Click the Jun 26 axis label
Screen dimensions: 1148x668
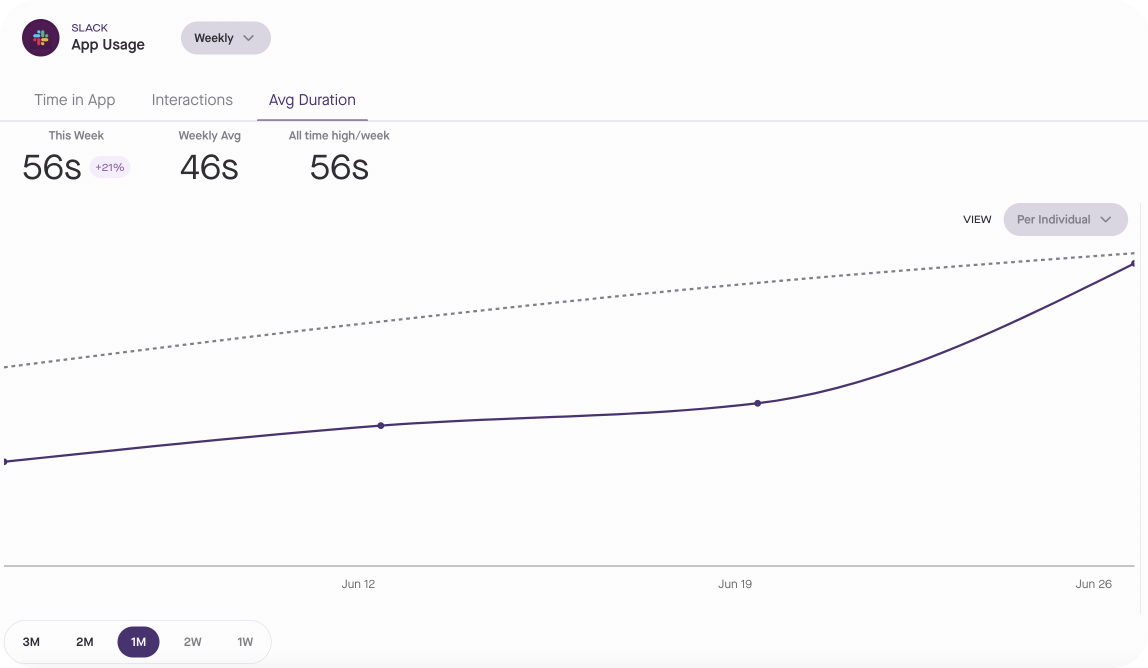1095,584
